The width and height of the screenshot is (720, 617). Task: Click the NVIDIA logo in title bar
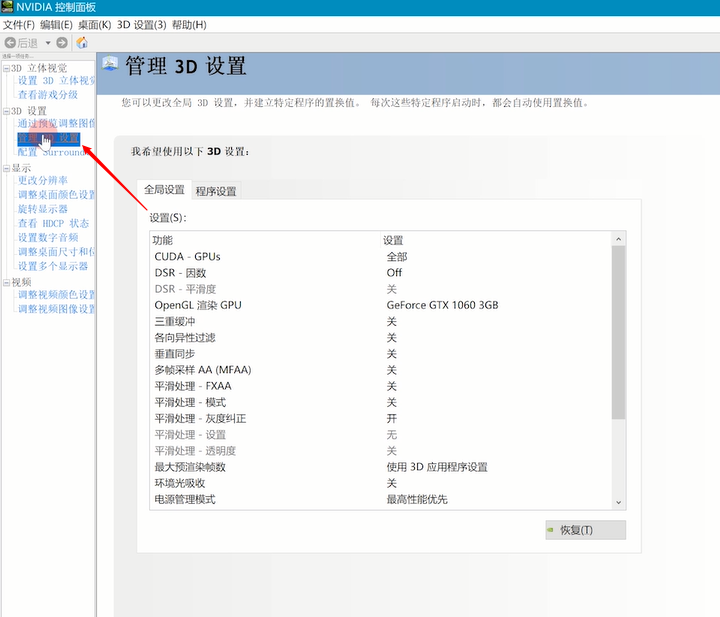pos(7,7)
